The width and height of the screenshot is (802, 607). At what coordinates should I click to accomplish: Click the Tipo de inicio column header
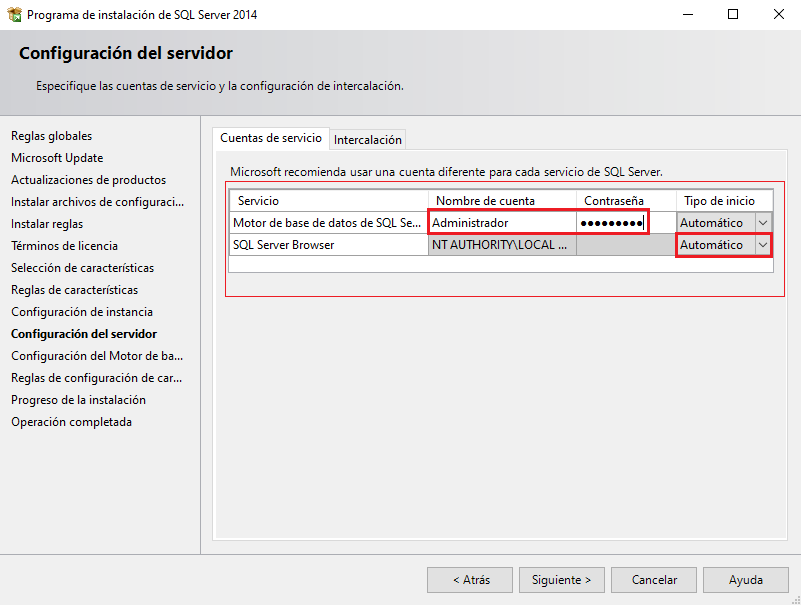(x=724, y=201)
